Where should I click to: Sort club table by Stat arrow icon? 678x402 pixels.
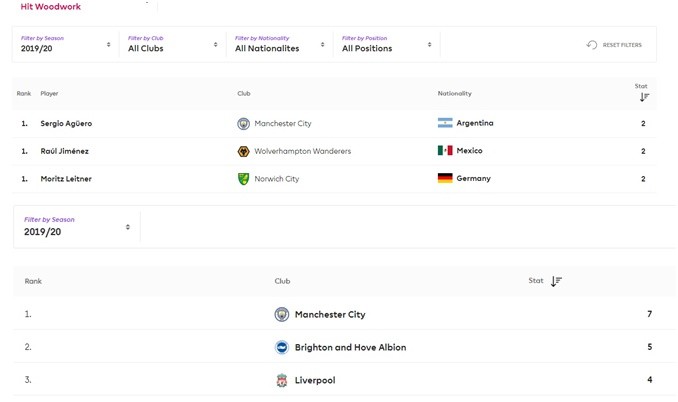(x=556, y=281)
